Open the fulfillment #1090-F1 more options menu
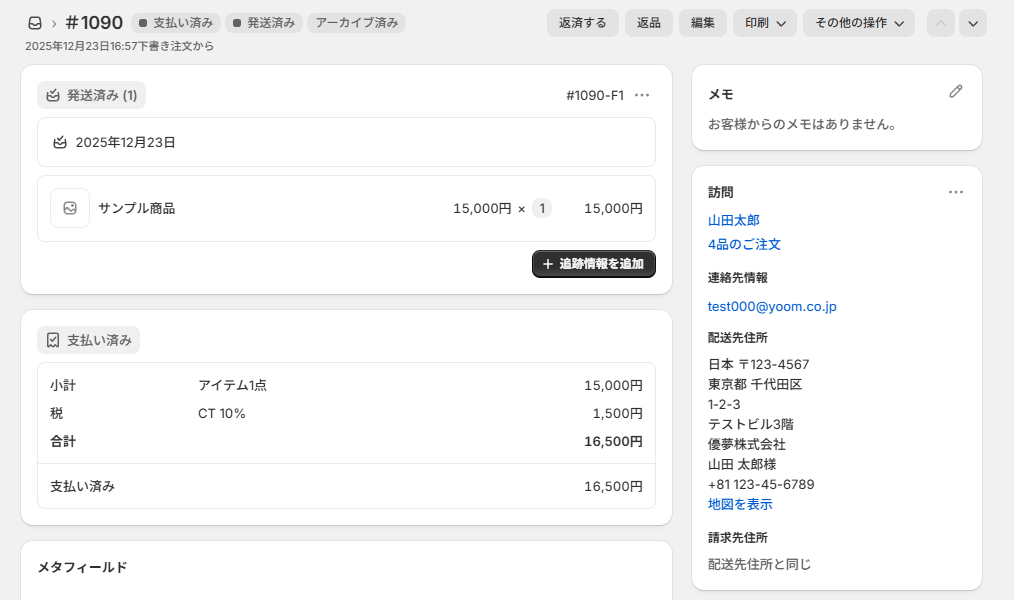This screenshot has height=600, width=1014. coord(642,95)
